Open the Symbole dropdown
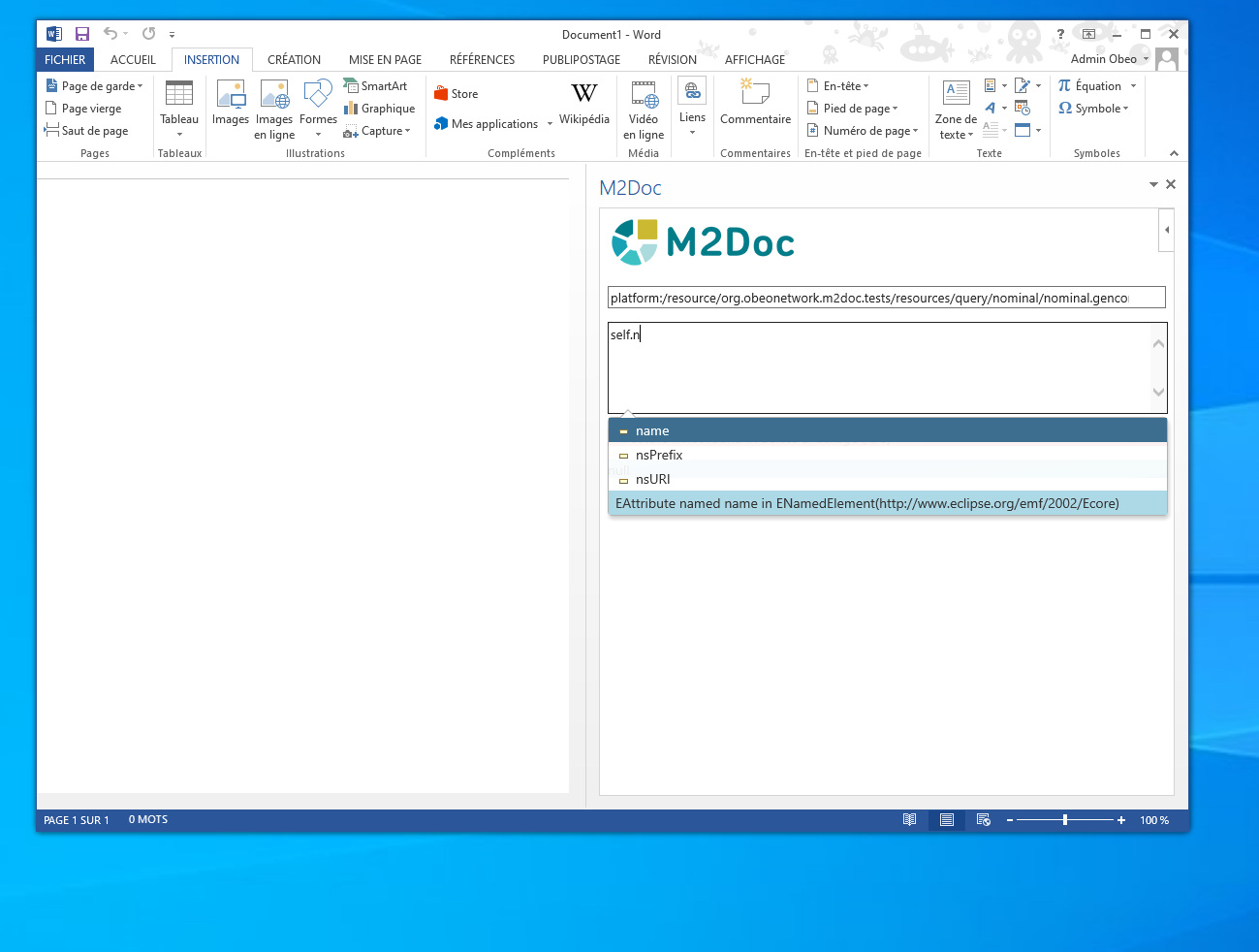Viewport: 1259px width, 952px height. coord(1094,109)
